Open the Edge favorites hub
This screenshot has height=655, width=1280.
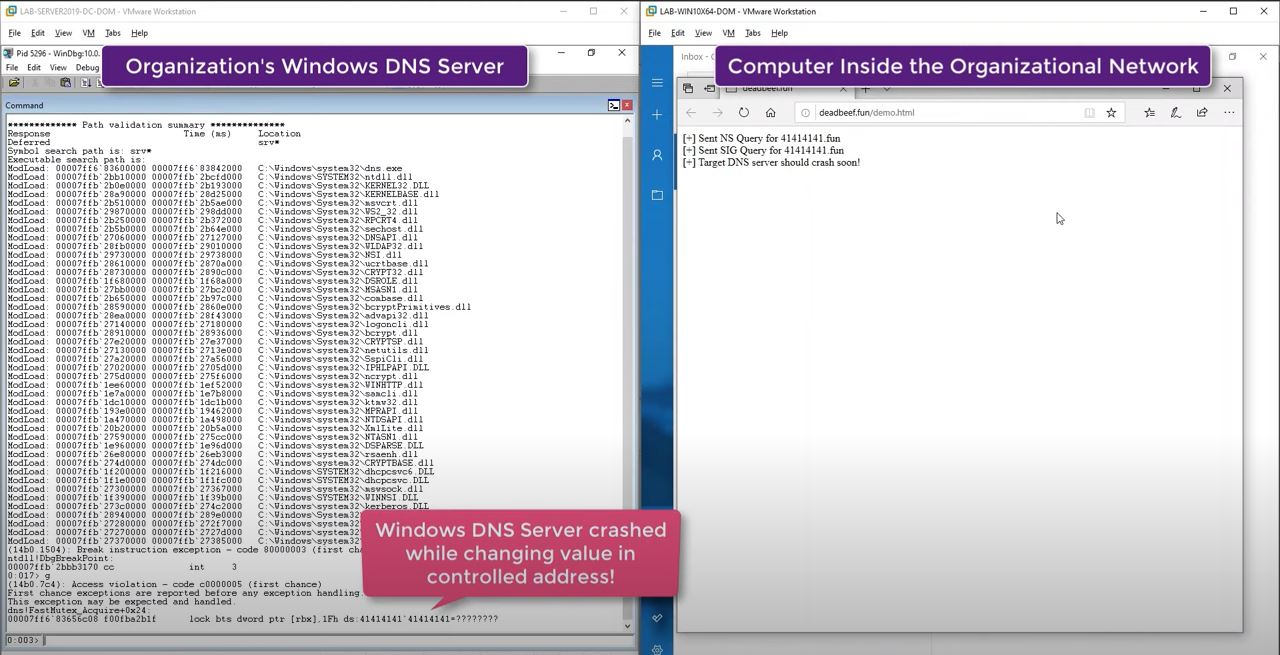tap(1149, 113)
